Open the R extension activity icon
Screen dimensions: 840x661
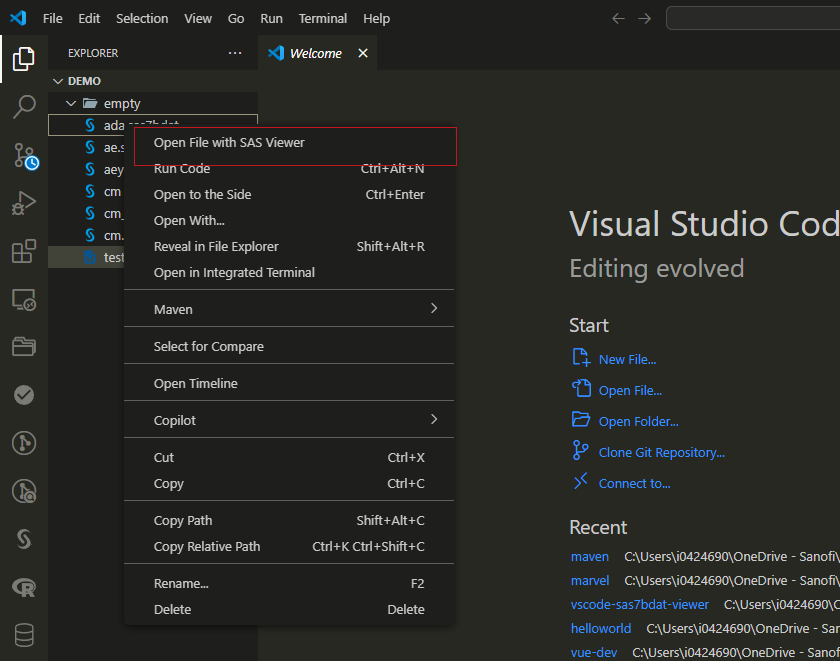tap(24, 588)
